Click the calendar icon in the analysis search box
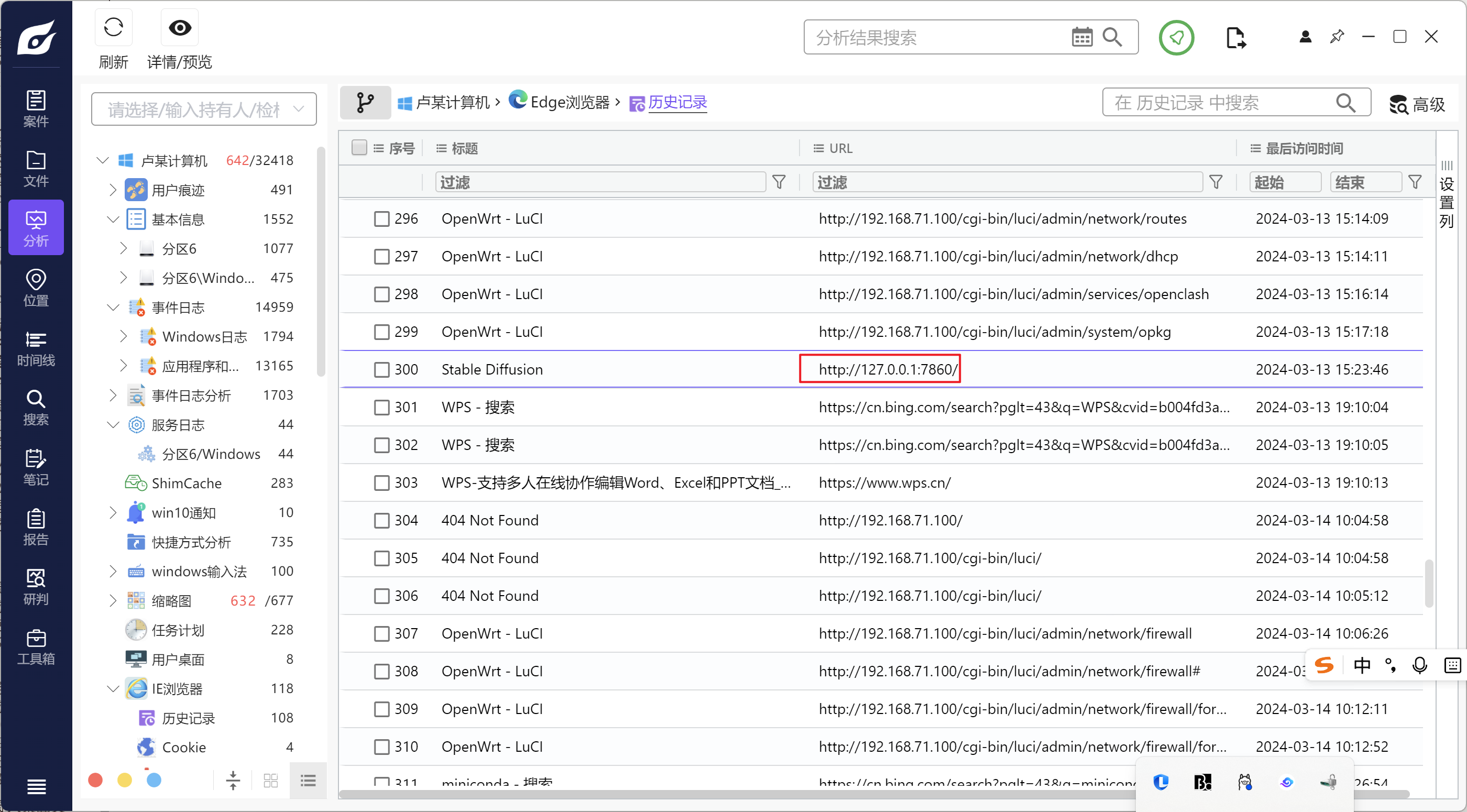Image resolution: width=1467 pixels, height=812 pixels. click(1081, 38)
